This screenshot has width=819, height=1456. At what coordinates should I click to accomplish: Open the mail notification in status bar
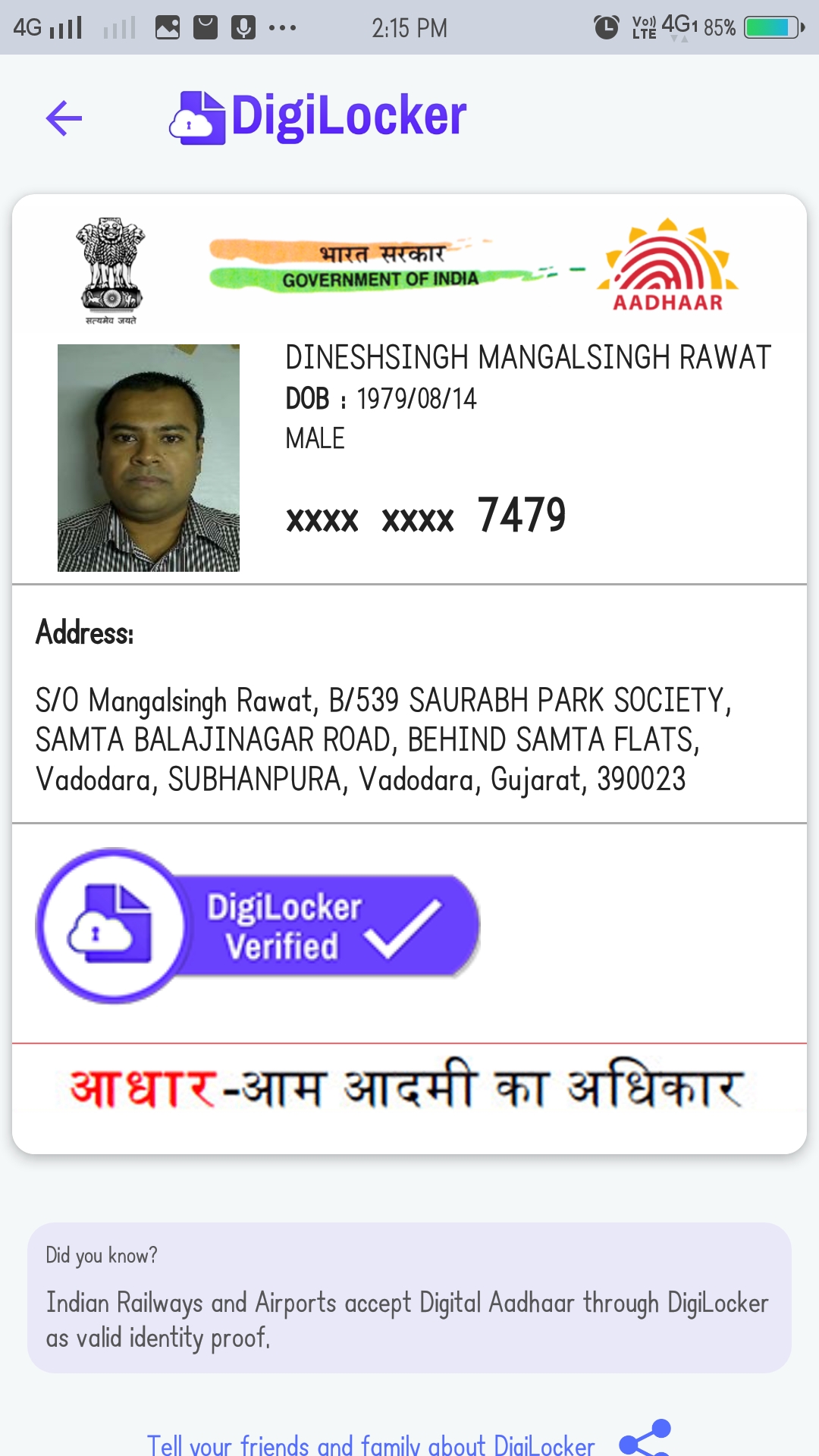click(x=206, y=28)
